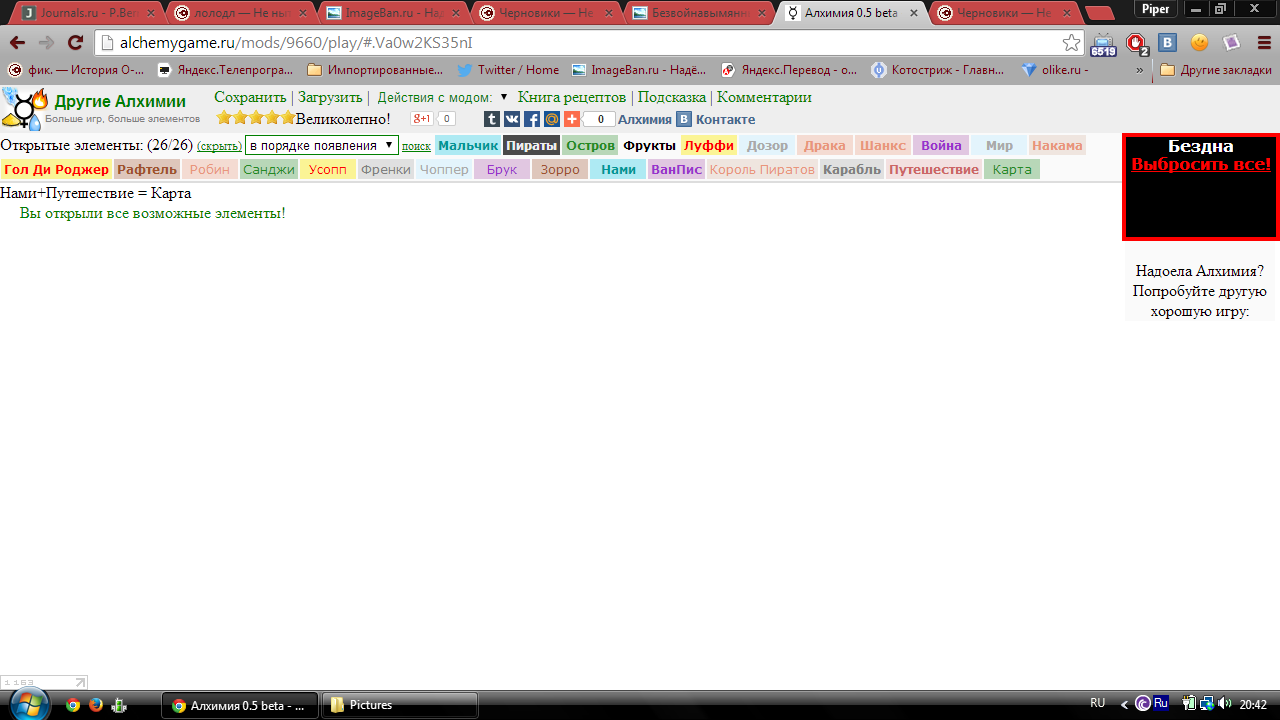Click the Другие Алхимии heading link

(x=120, y=102)
